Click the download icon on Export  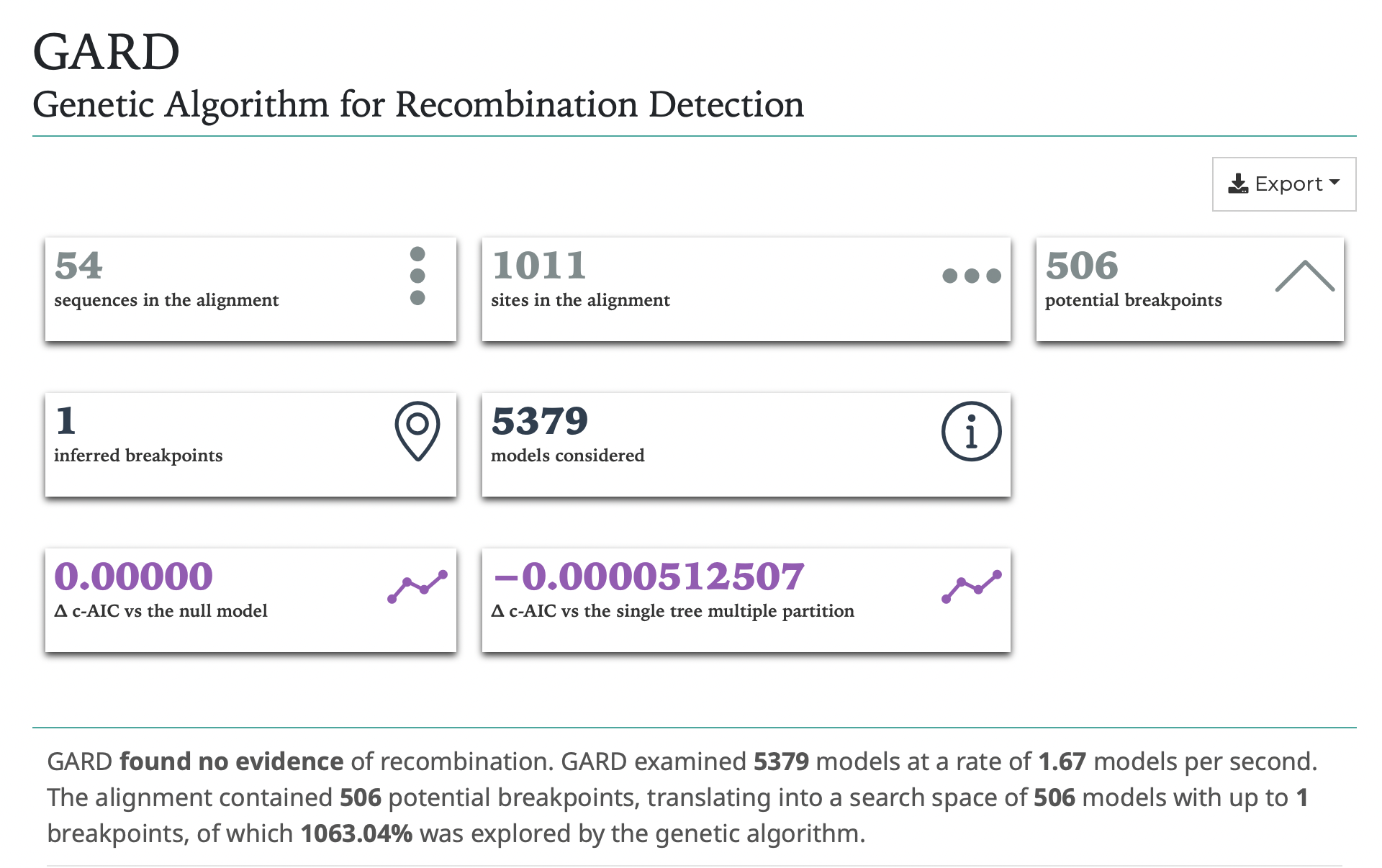1237,184
